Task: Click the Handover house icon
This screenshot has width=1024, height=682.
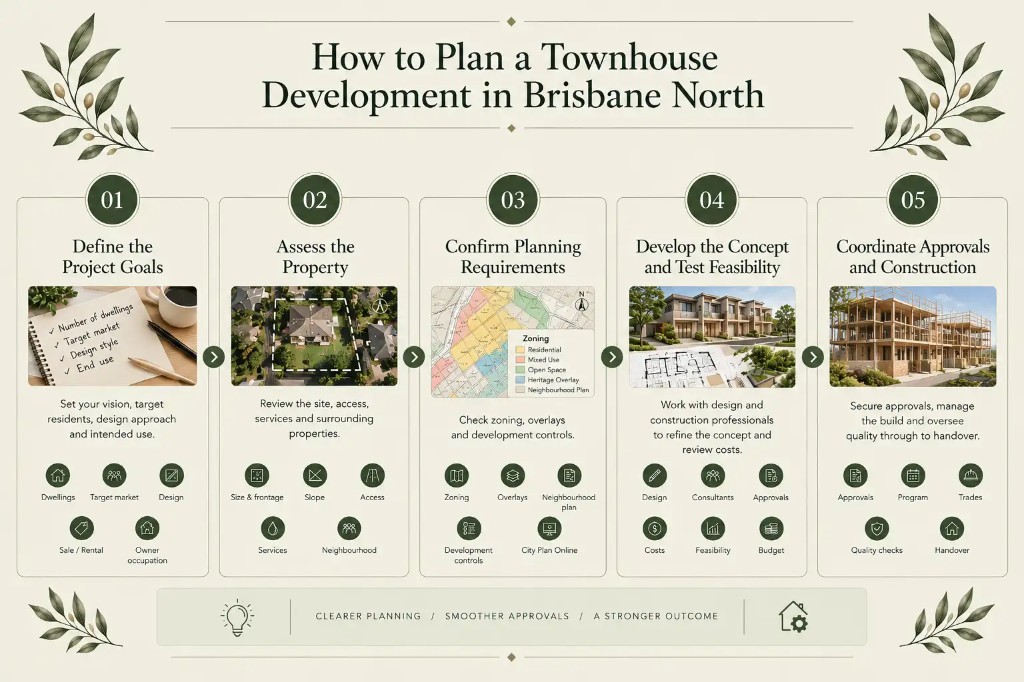Action: coord(952,528)
